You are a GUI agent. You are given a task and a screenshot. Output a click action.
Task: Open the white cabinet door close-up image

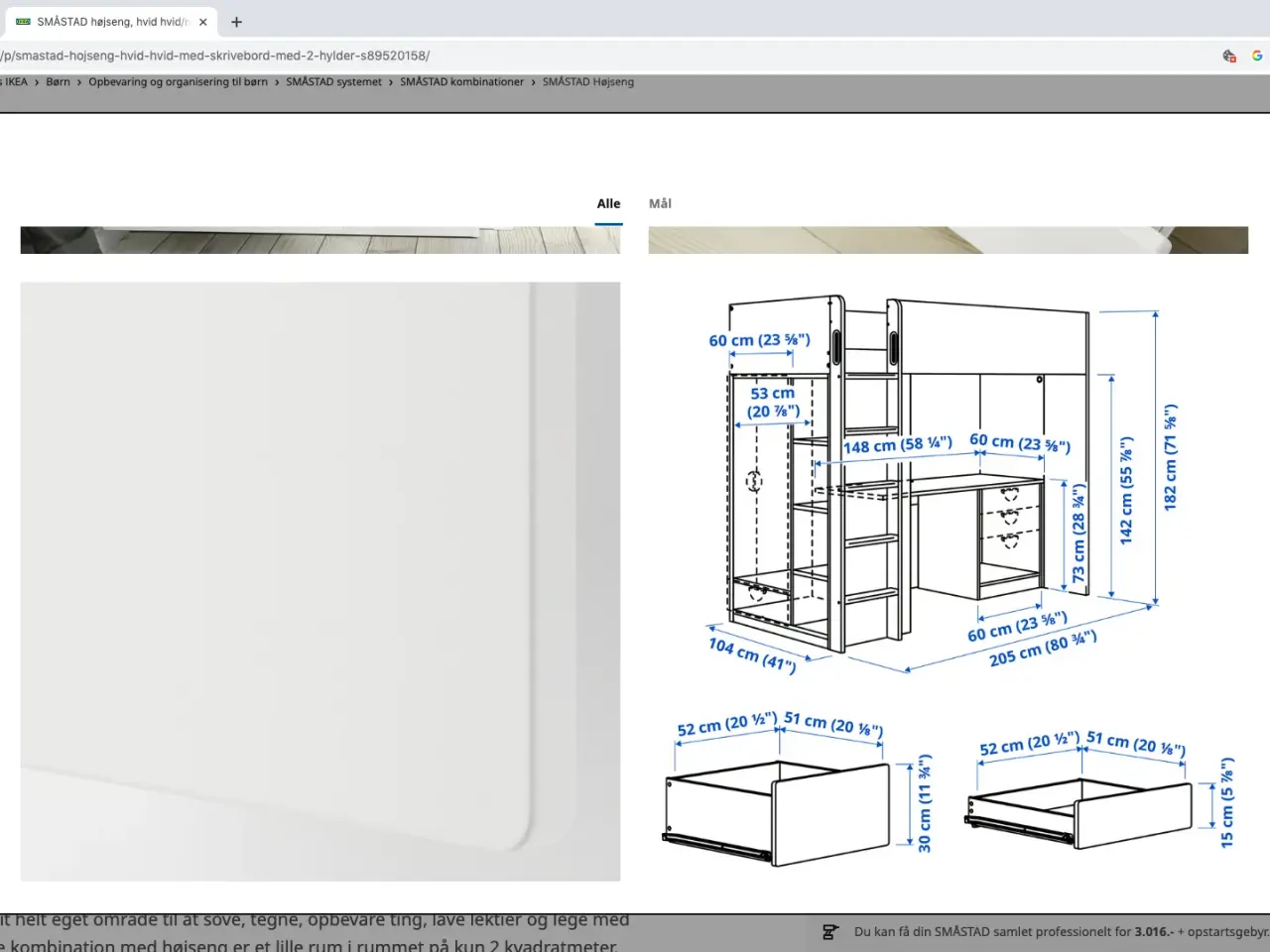pos(320,581)
